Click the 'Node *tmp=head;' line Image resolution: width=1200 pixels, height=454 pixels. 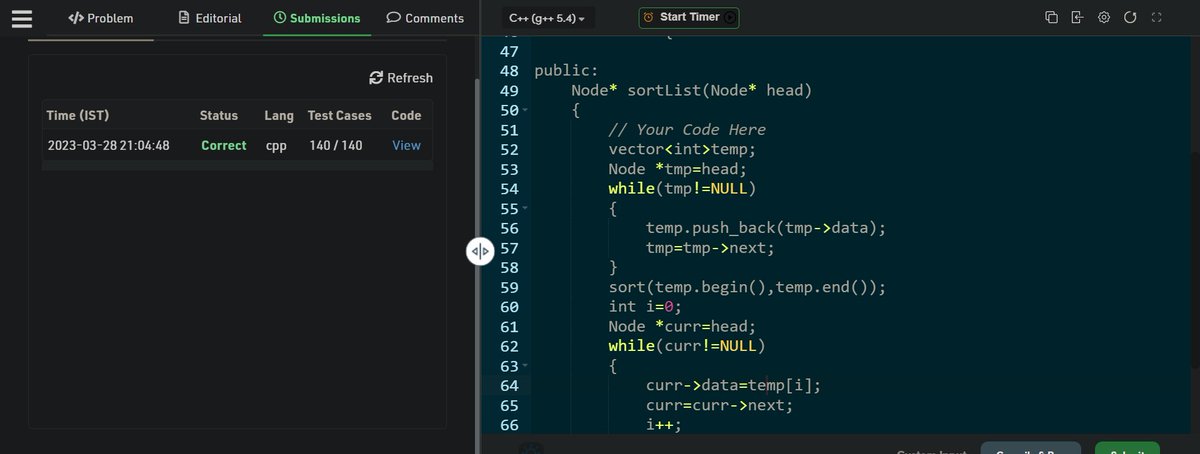678,169
